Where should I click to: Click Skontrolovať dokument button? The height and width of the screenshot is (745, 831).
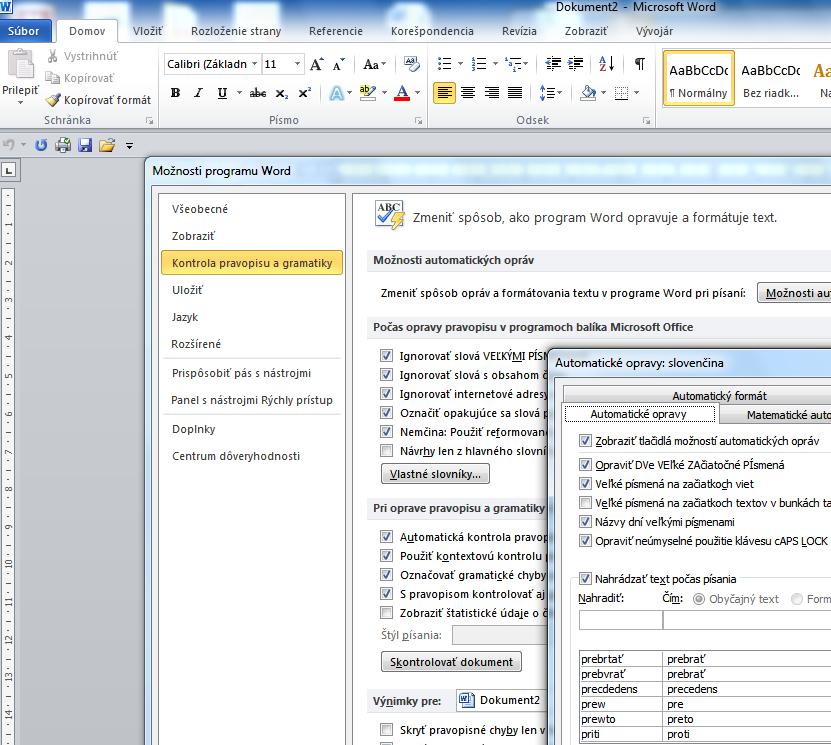pyautogui.click(x=451, y=662)
